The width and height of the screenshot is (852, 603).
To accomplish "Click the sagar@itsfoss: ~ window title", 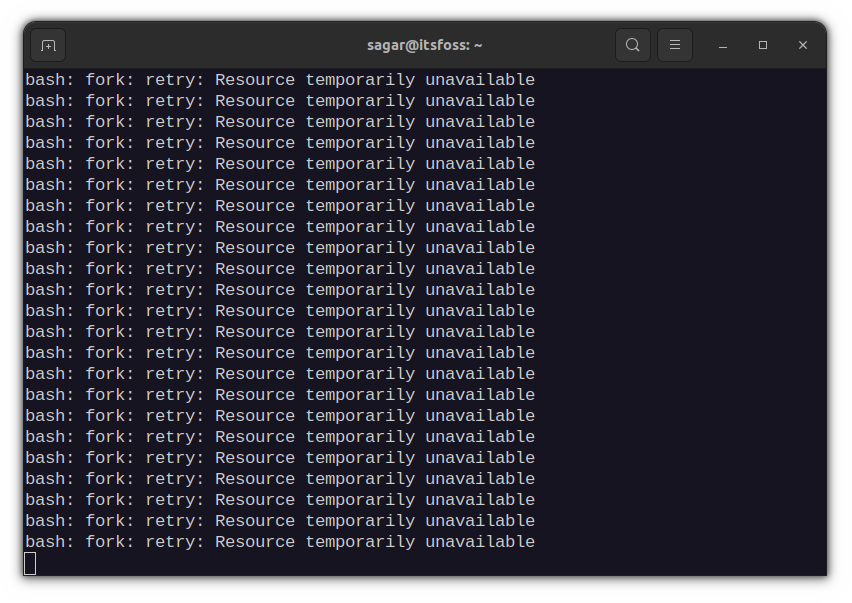I will coord(424,45).
